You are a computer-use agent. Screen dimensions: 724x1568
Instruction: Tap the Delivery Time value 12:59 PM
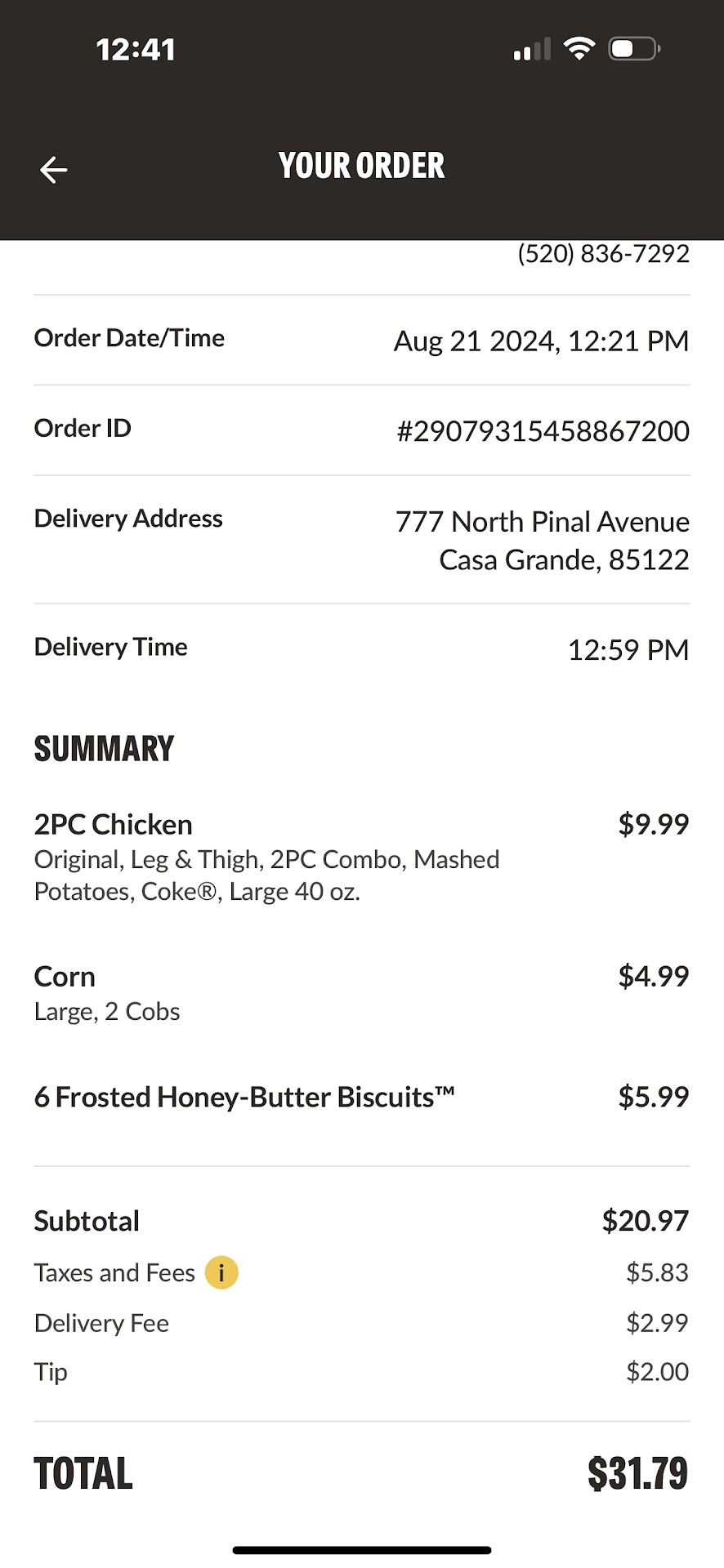[628, 650]
